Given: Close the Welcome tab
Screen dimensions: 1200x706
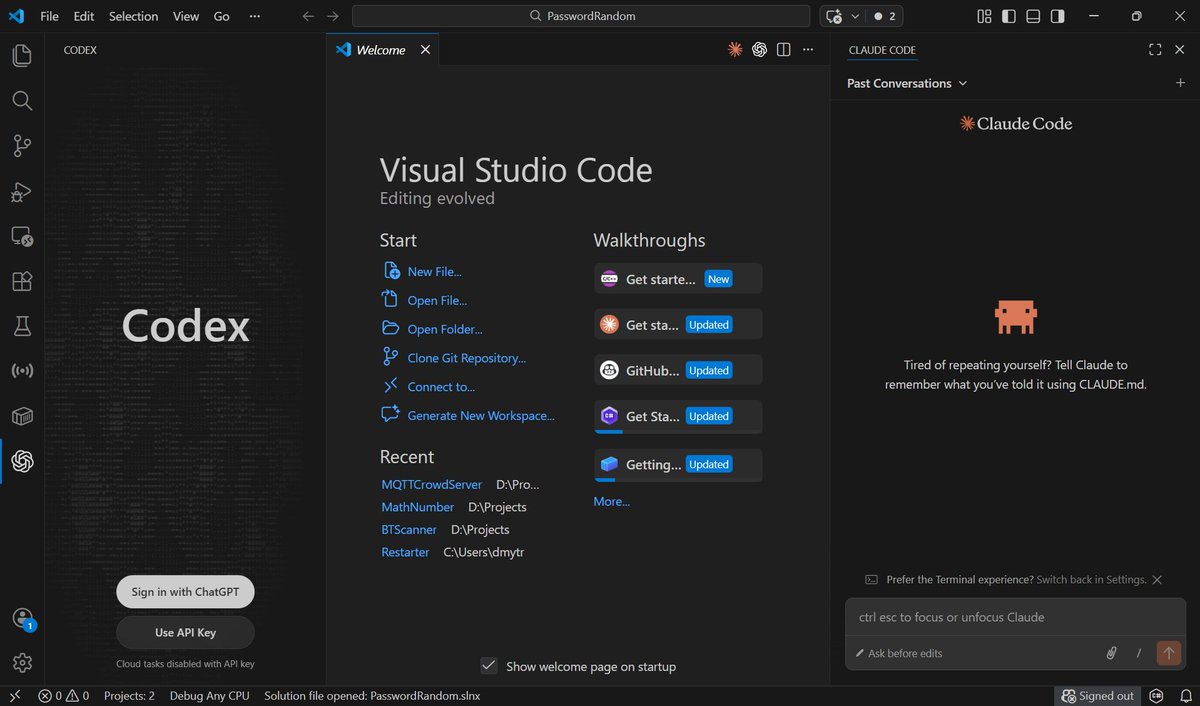Looking at the screenshot, I should pos(425,49).
